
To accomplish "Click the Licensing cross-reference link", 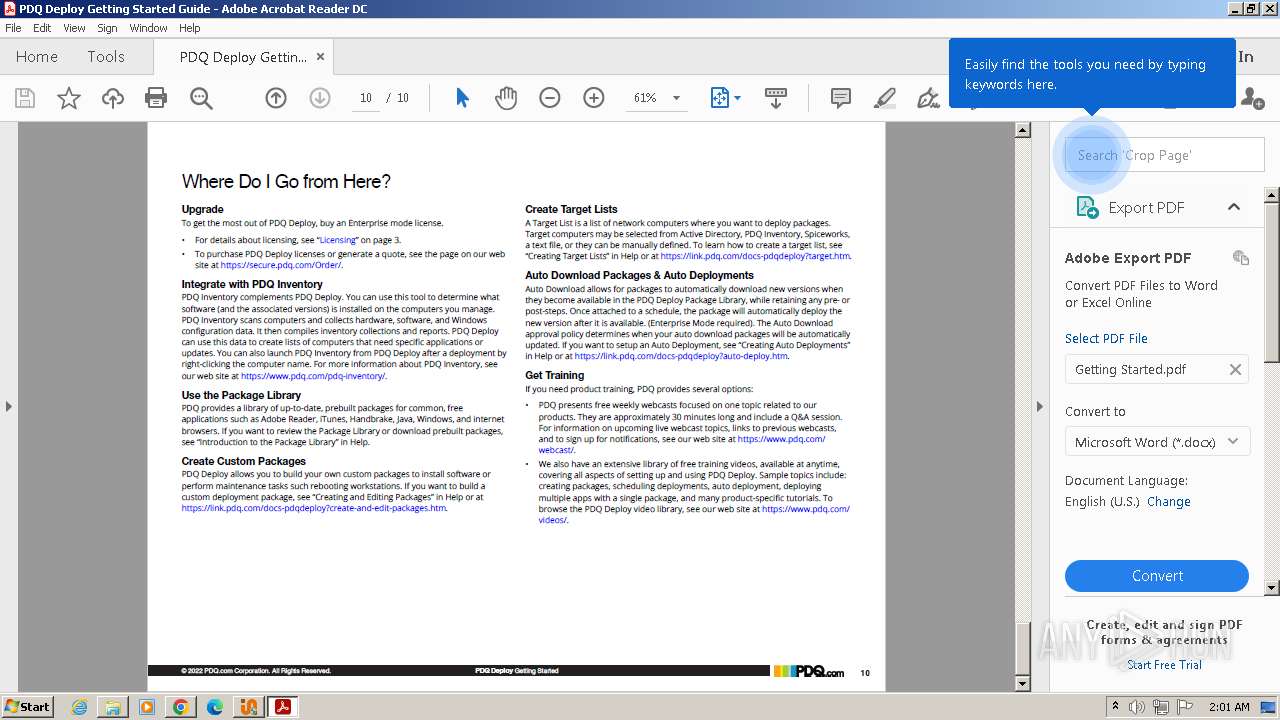I will [x=338, y=240].
